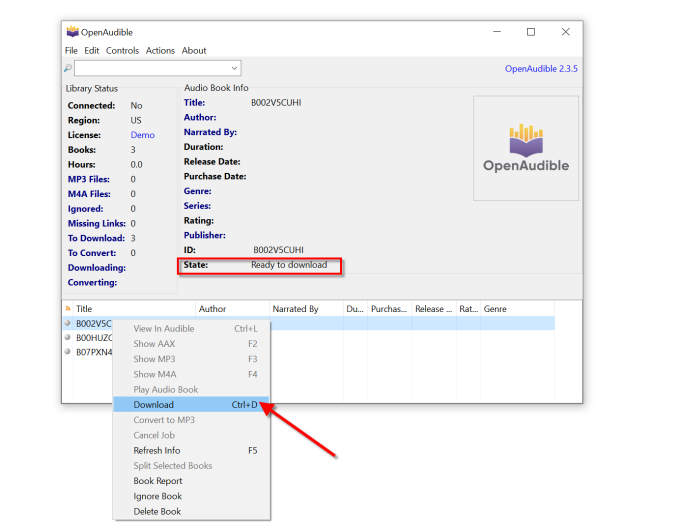This screenshot has height=530, width=685.
Task: Sort by the Release column header
Action: pyautogui.click(x=434, y=309)
